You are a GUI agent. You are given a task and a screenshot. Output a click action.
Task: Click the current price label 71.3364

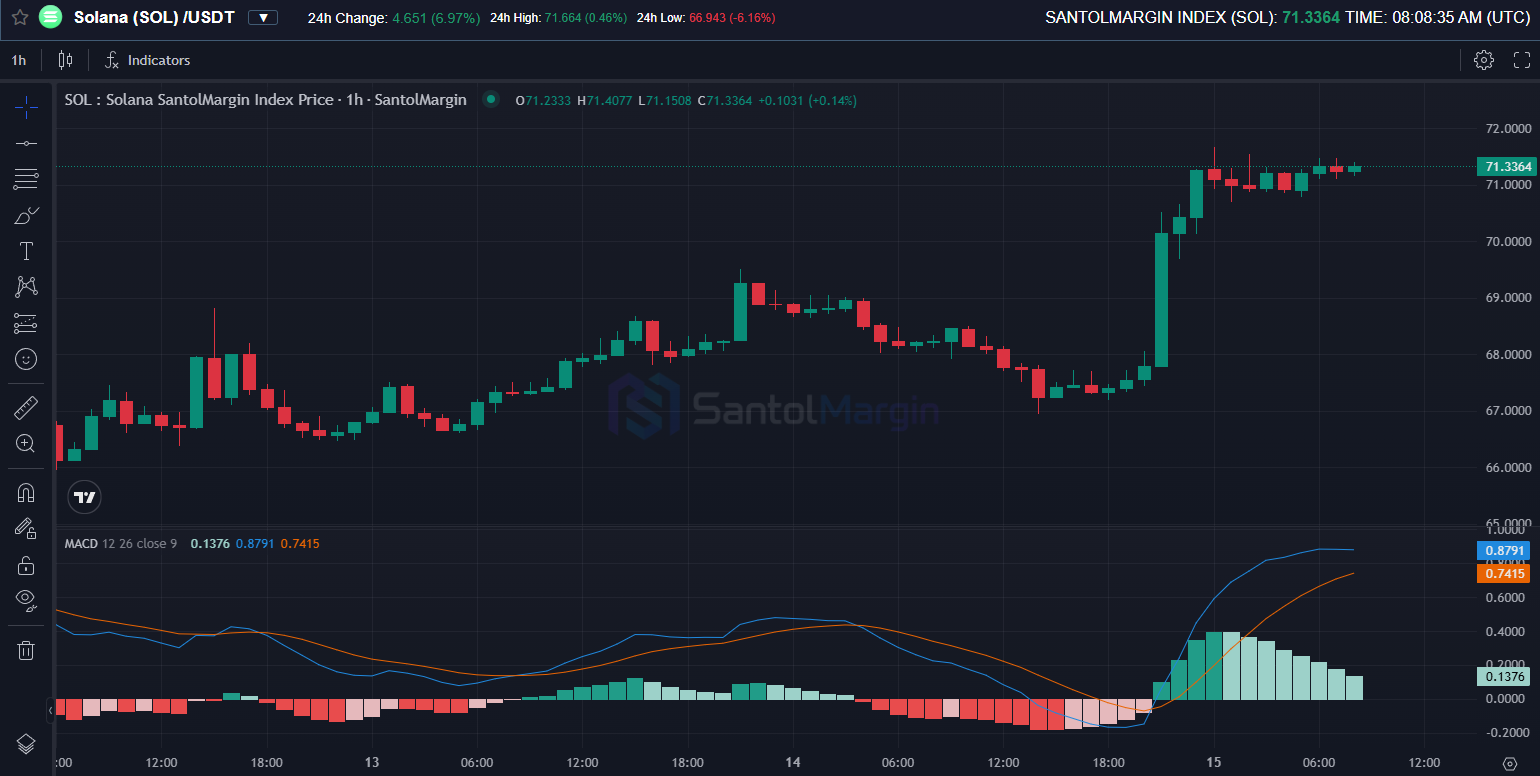click(x=1505, y=166)
